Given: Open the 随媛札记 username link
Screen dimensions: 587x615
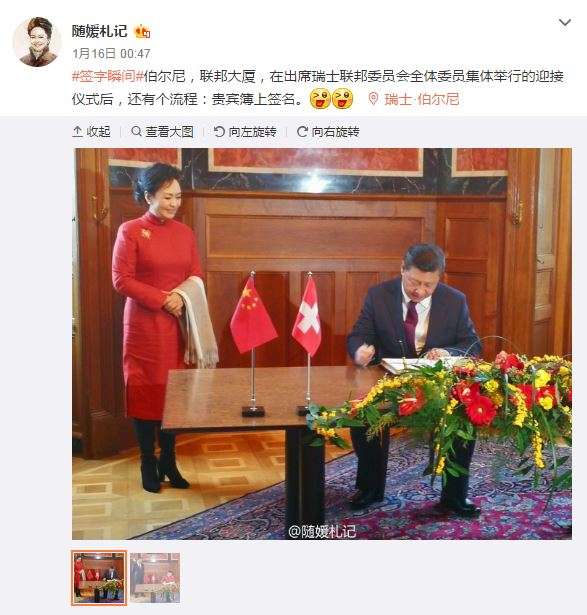Looking at the screenshot, I should click(x=100, y=31).
